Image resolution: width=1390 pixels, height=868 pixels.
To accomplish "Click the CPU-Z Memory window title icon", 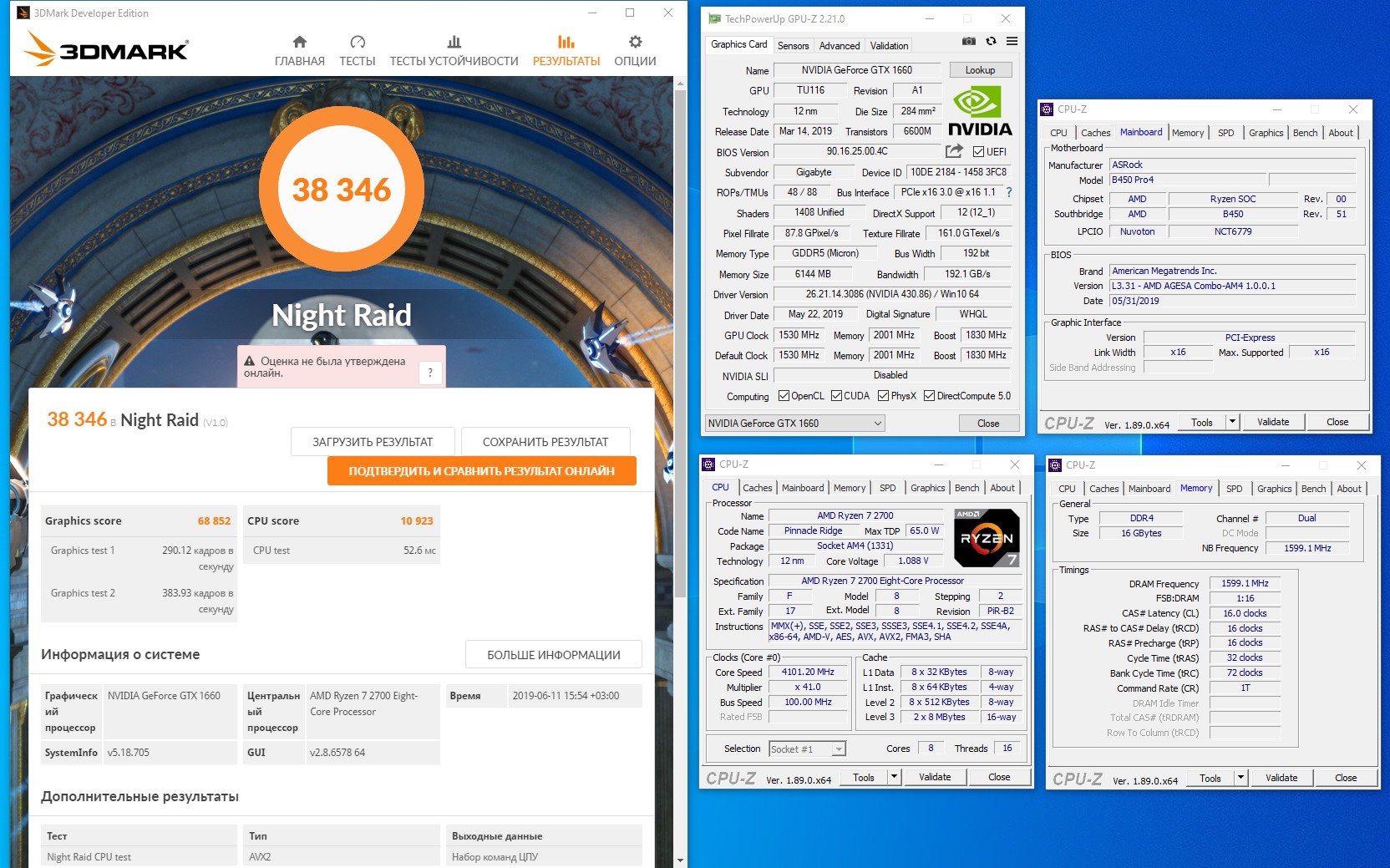I will 1055,465.
